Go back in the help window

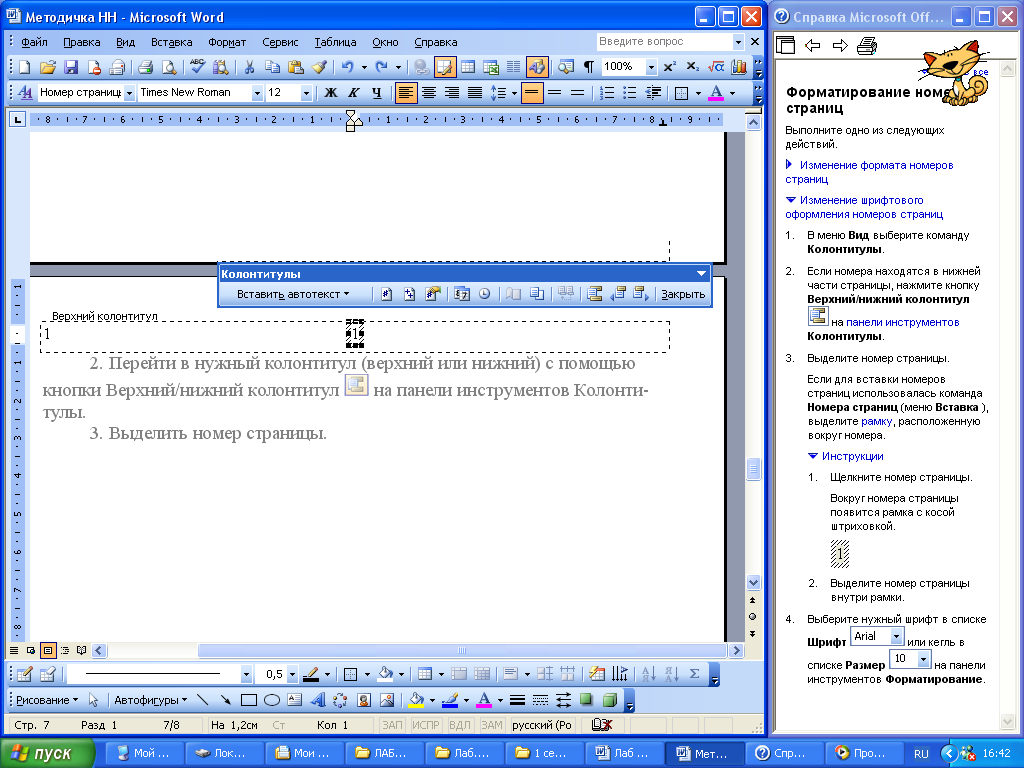812,46
